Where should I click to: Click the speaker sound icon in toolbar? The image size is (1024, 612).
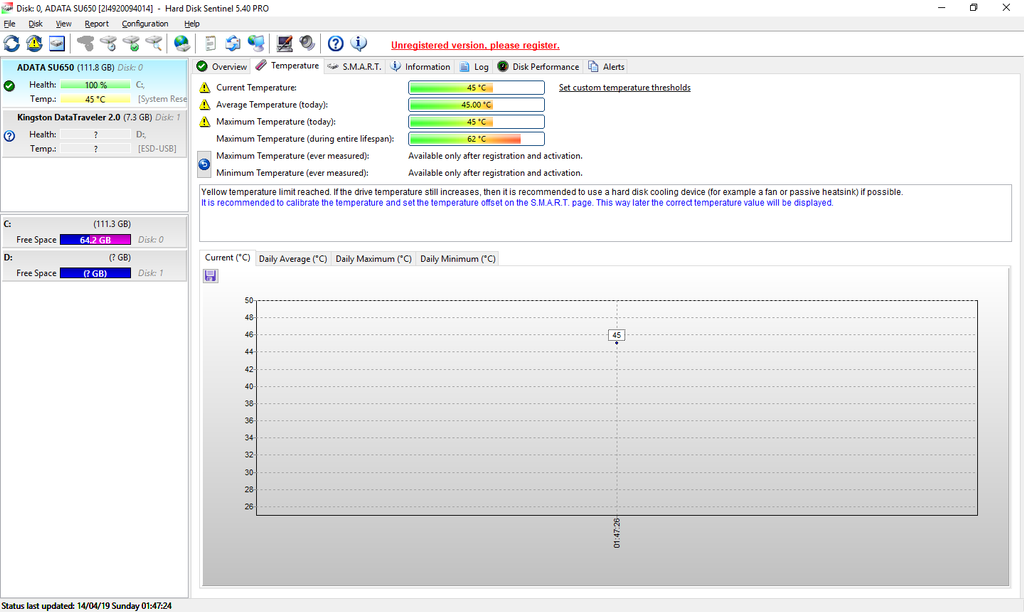click(x=307, y=43)
